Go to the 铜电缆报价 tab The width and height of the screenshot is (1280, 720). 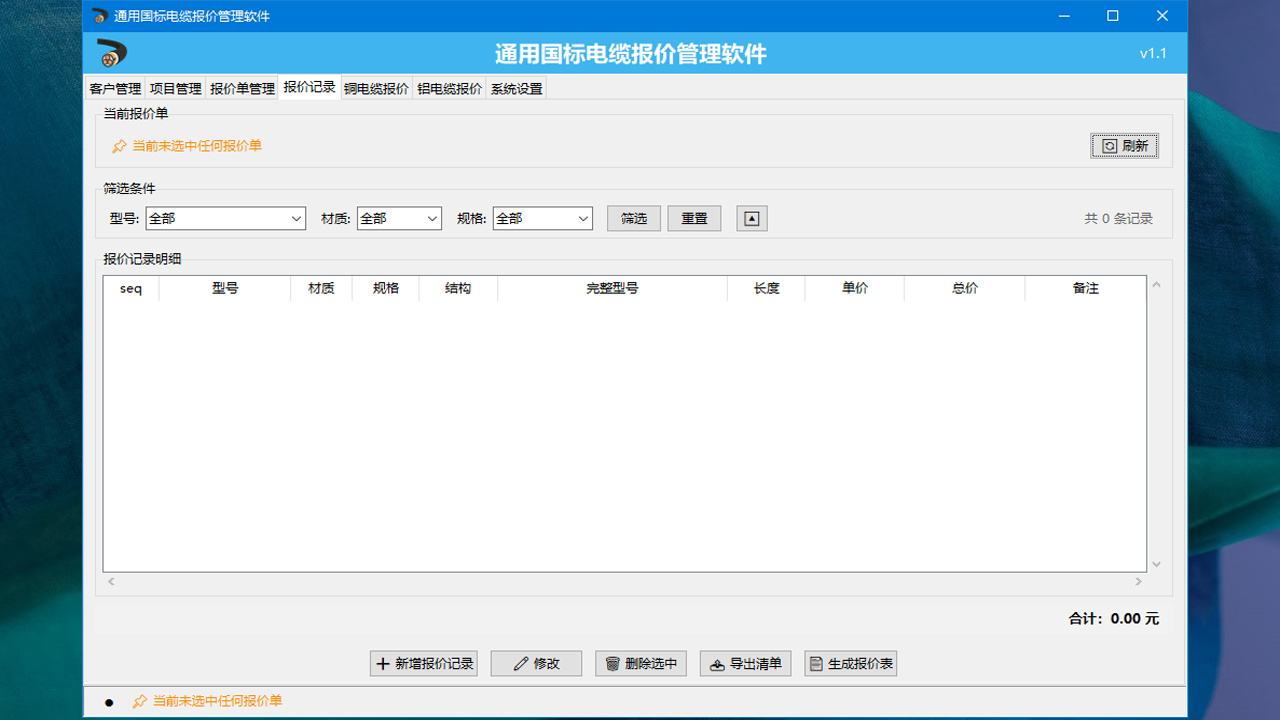point(376,88)
